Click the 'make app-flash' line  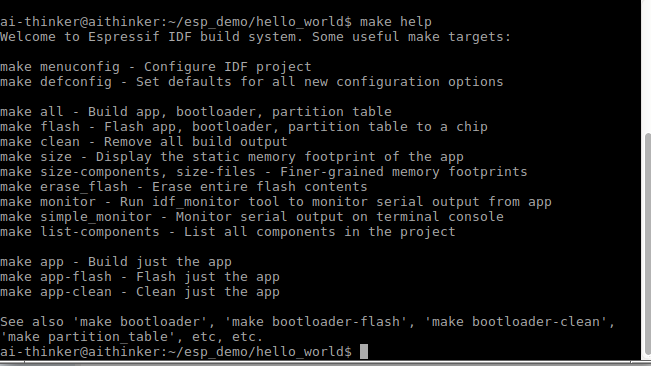[x=140, y=277]
